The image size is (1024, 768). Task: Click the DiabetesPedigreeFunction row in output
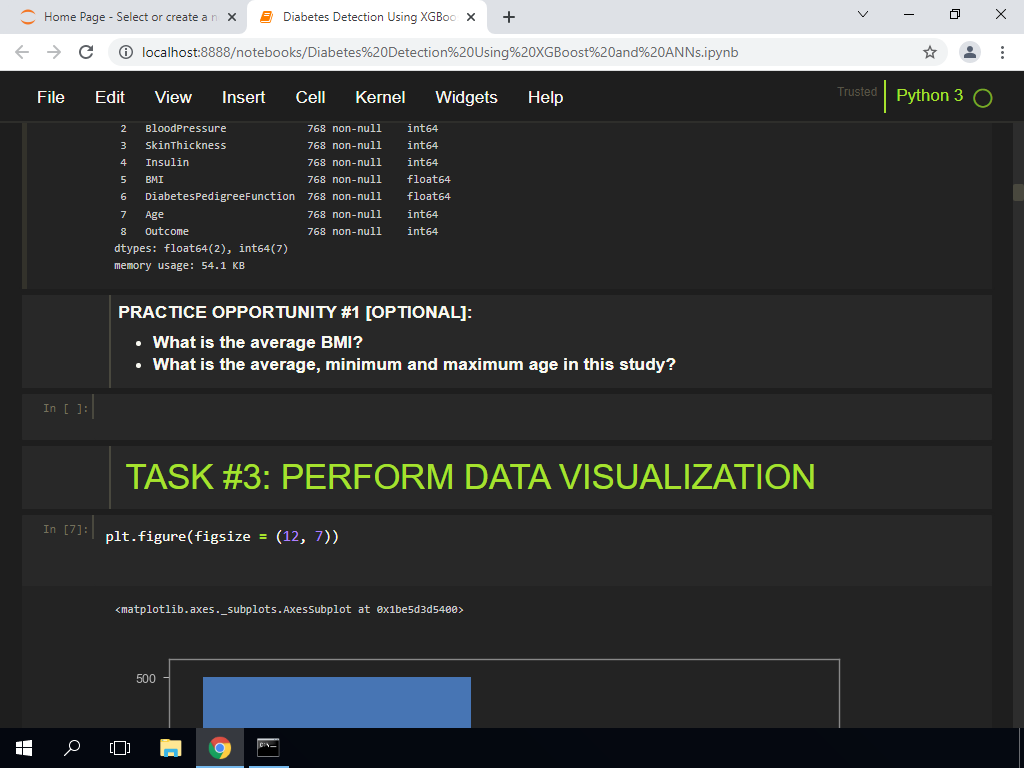point(285,197)
